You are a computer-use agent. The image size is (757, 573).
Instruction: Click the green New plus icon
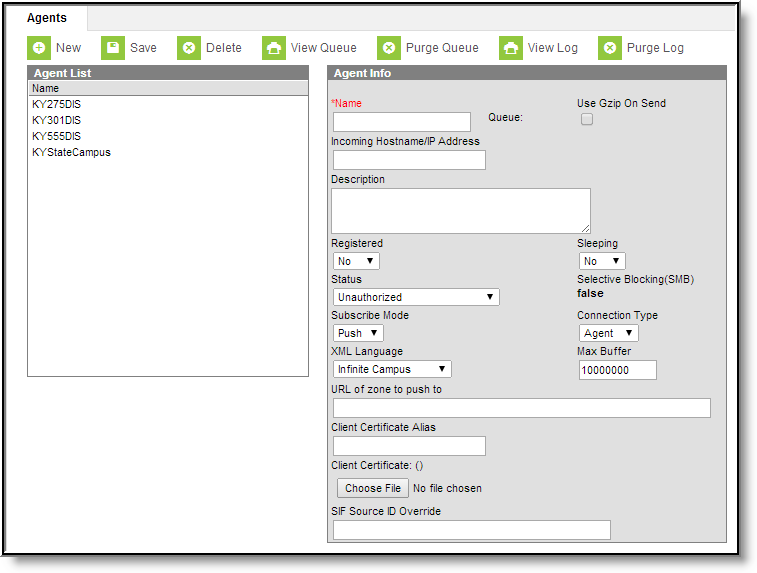[39, 48]
